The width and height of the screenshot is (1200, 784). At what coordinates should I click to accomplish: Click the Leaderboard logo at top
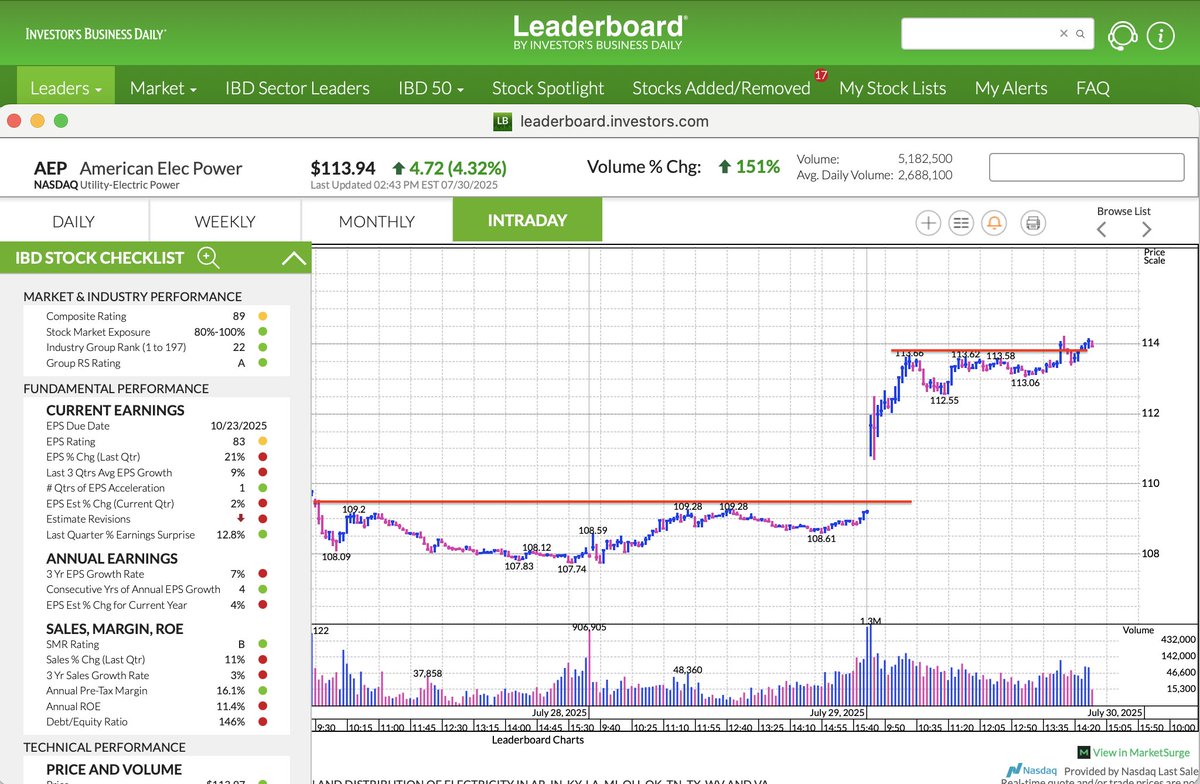pyautogui.click(x=599, y=32)
